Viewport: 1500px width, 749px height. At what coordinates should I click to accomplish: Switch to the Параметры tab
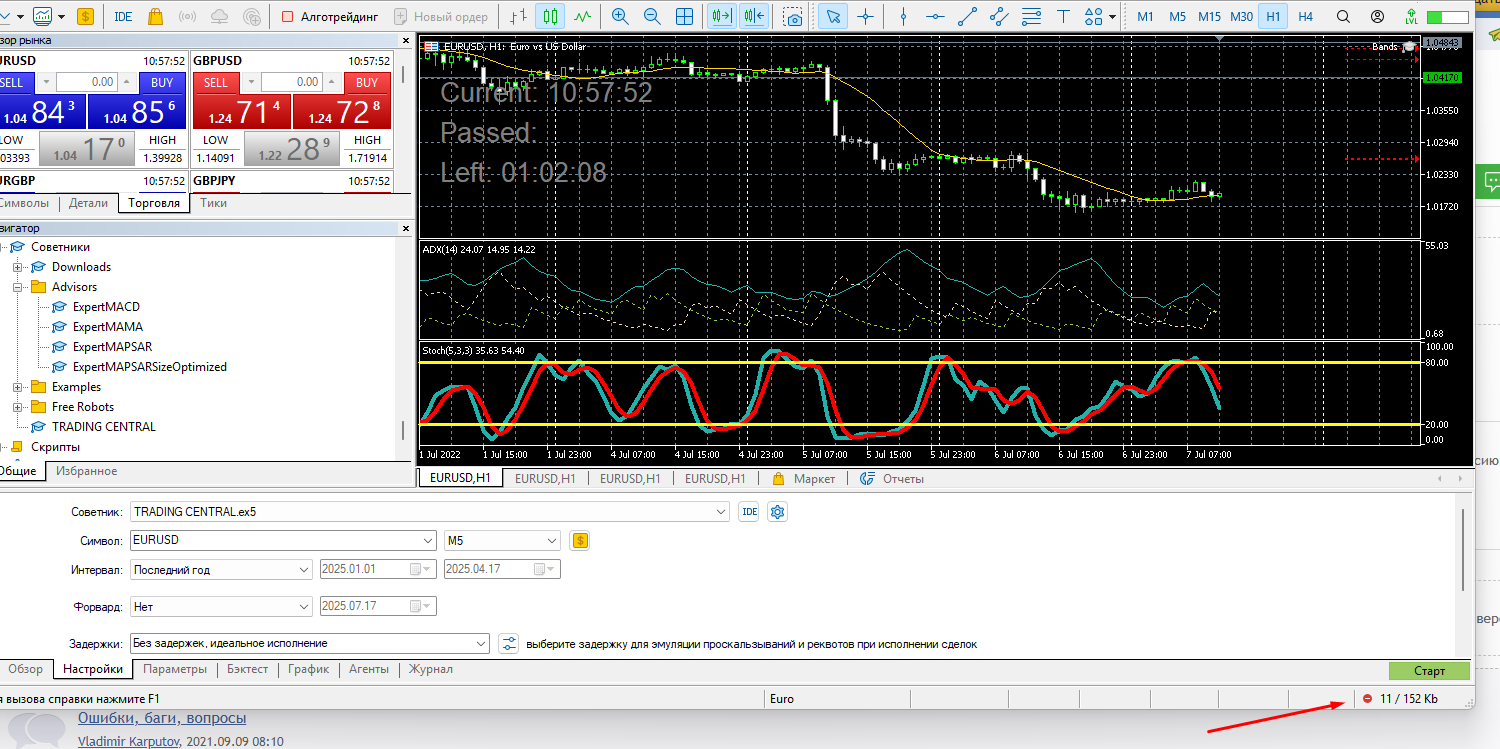[x=174, y=669]
